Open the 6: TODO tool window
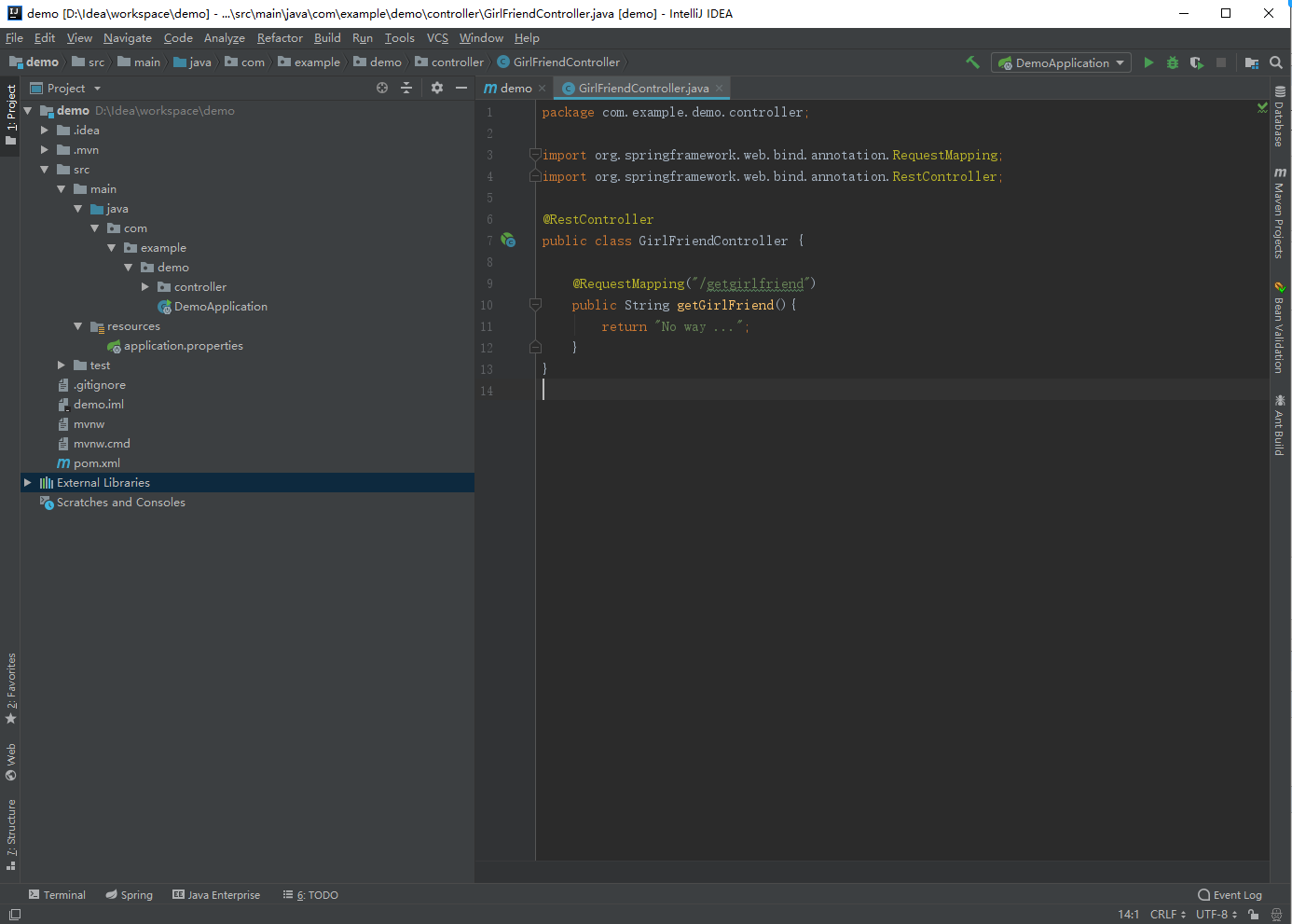This screenshot has height=924, width=1292. pos(310,894)
